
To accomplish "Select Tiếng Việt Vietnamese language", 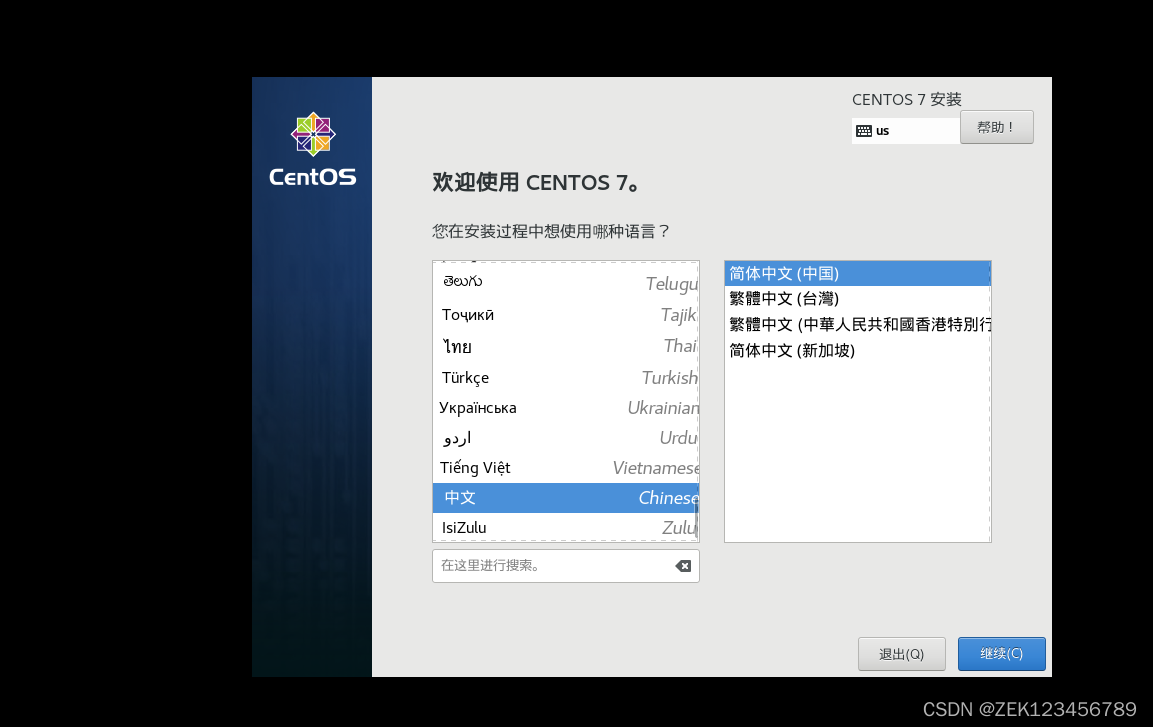I will pos(565,468).
